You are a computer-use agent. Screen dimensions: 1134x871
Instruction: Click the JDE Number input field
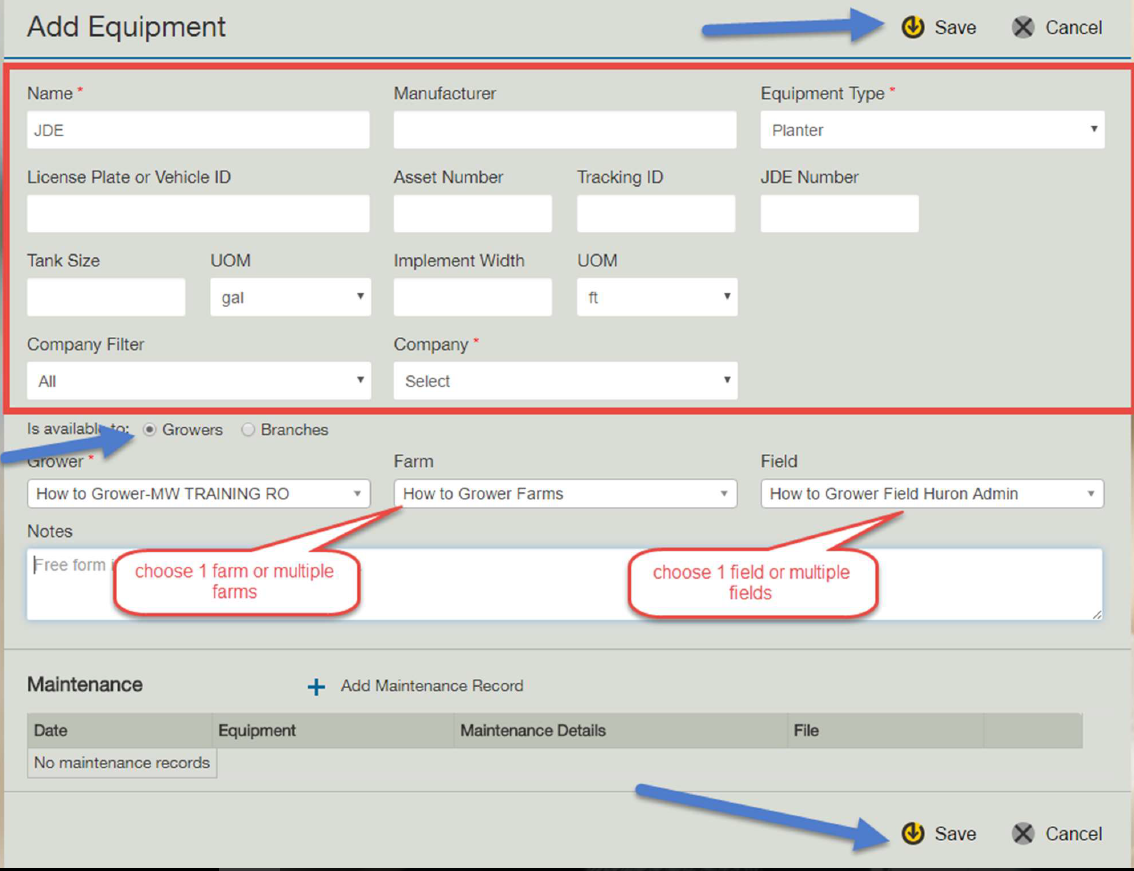(x=840, y=213)
